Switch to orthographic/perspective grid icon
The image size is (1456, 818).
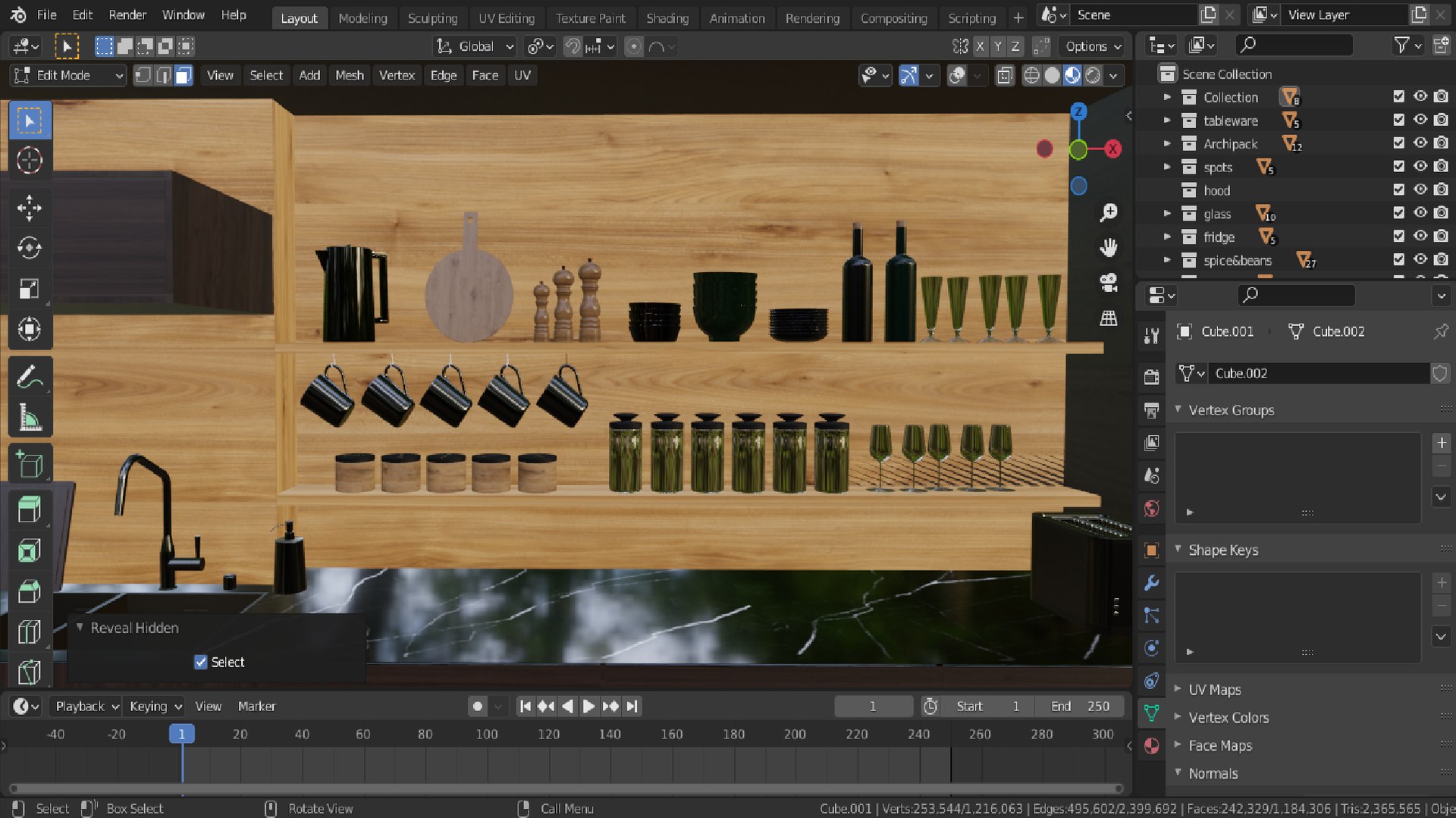pos(1109,318)
